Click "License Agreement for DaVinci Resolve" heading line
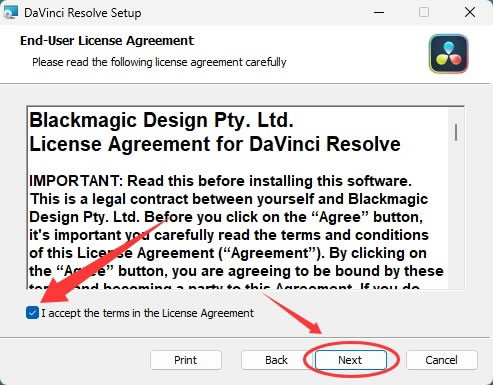 pyautogui.click(x=215, y=144)
